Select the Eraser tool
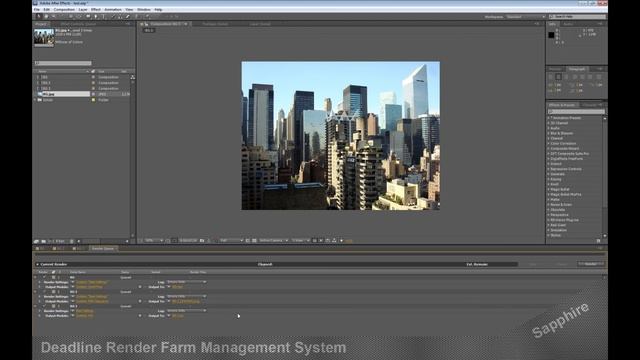Screen dimensions: 640x360 pos(127,16)
